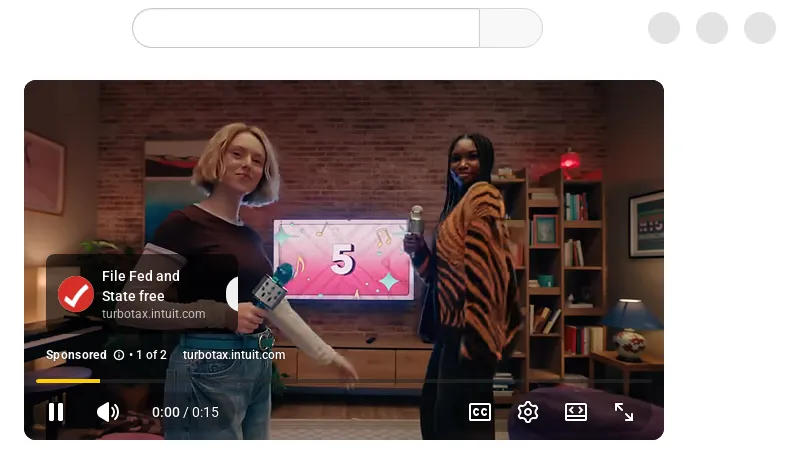Click the leftmost circular icon at top right
The image size is (800, 450).
click(664, 28)
